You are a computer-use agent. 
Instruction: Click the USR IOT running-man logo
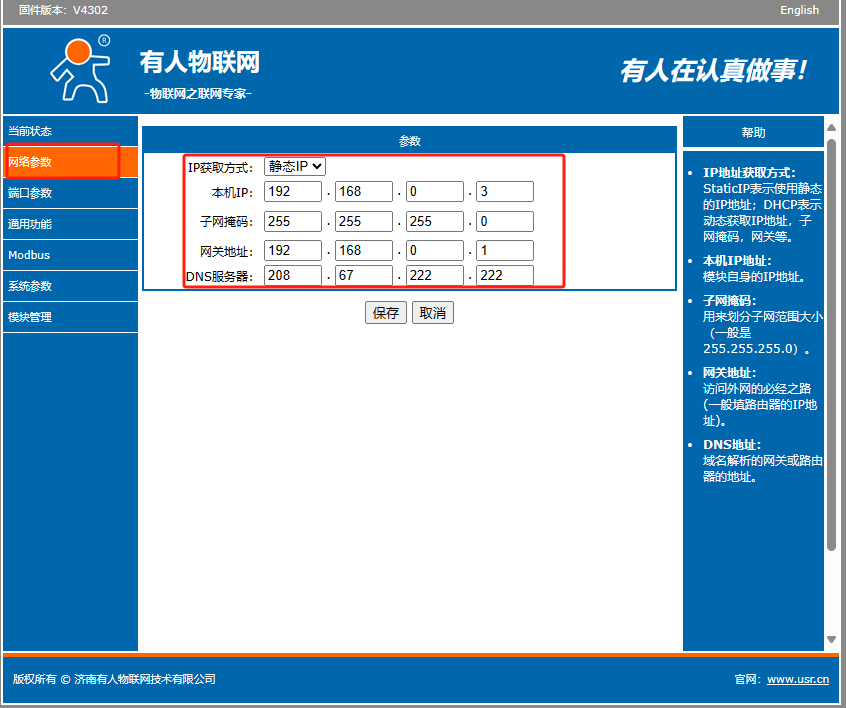click(x=80, y=69)
